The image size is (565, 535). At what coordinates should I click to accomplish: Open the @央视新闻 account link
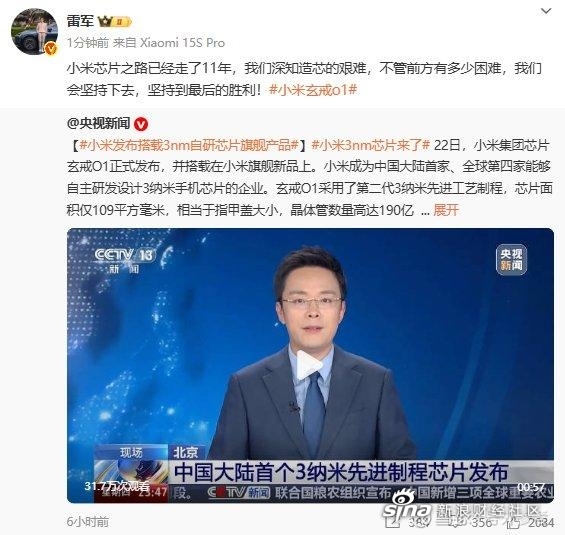[x=98, y=124]
